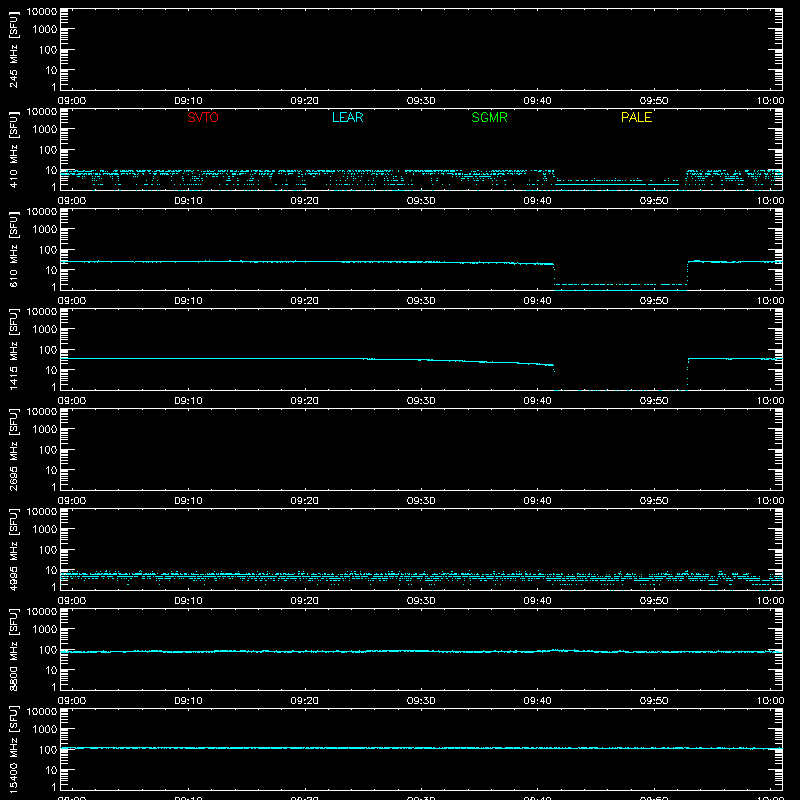
Task: Select the 2695 MHz [SFU] axis title
Action: [14, 449]
